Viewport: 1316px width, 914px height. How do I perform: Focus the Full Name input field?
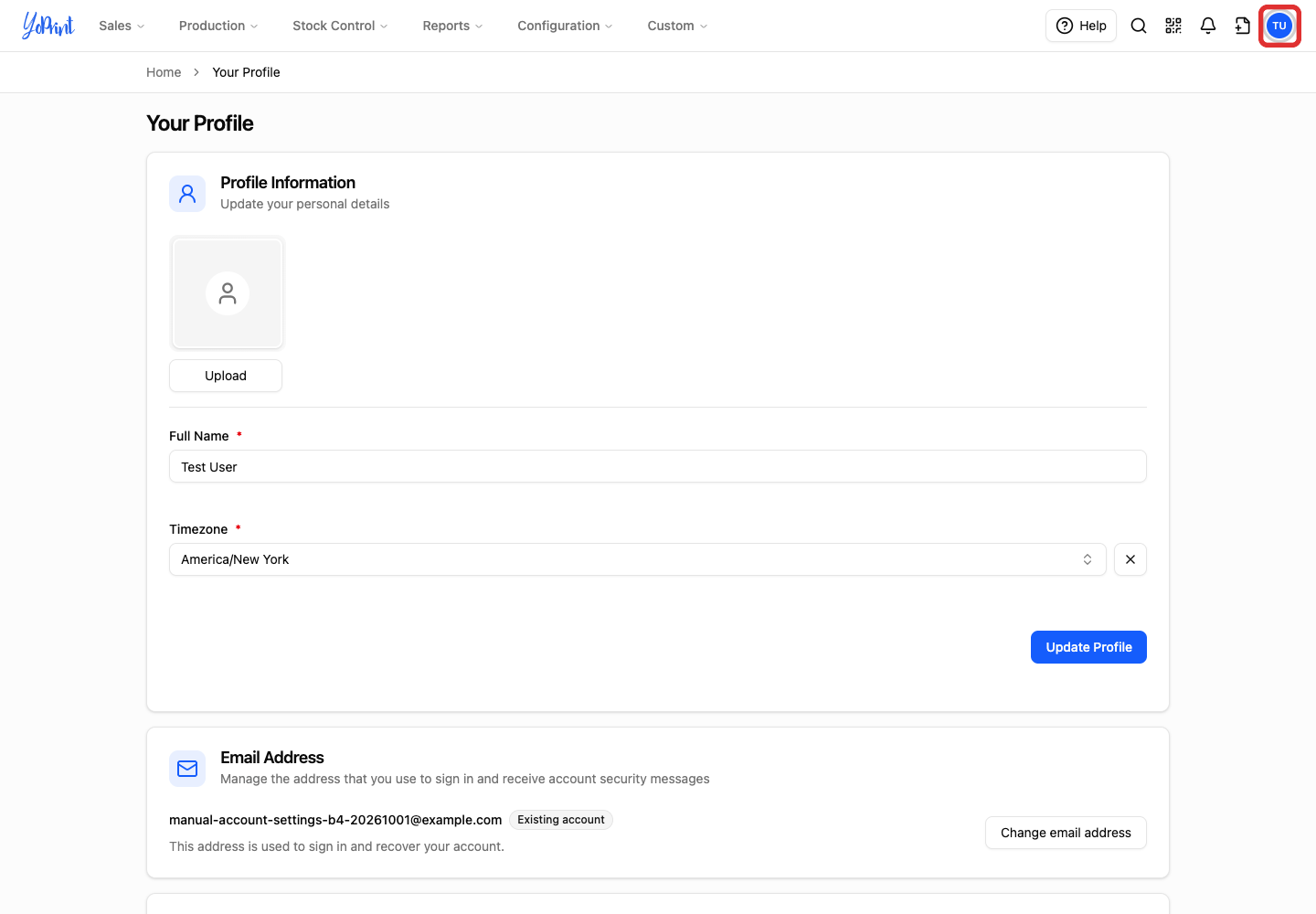tap(658, 466)
